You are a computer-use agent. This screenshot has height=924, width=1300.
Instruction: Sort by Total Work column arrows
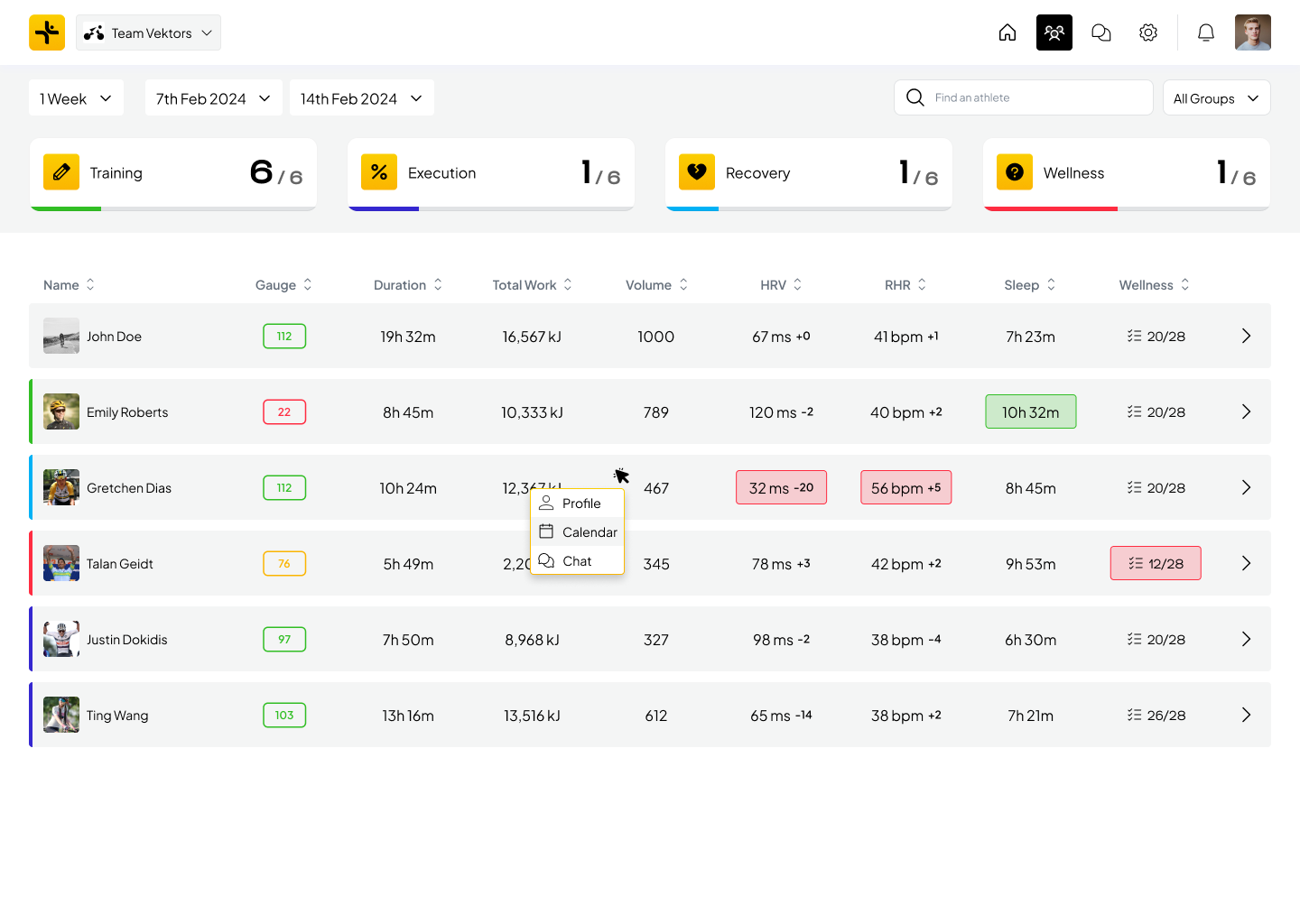point(568,284)
